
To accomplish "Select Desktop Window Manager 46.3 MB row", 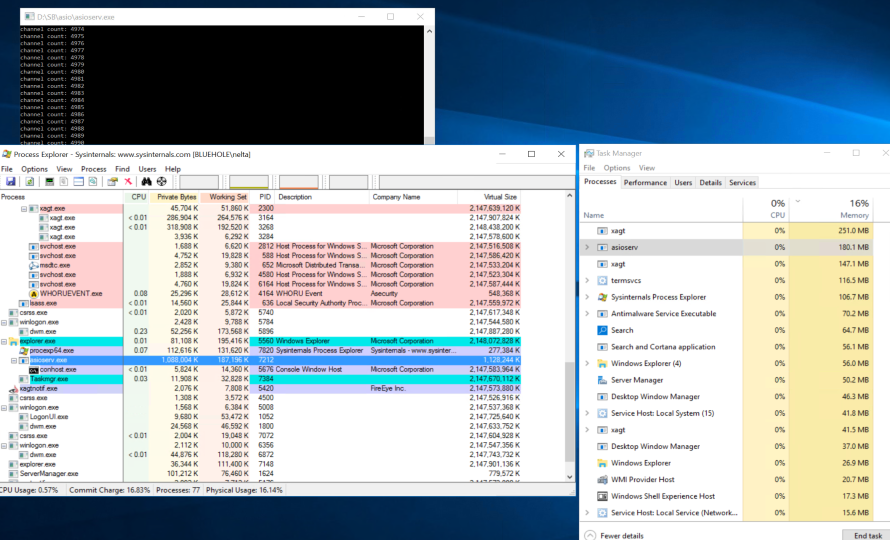I will point(728,396).
